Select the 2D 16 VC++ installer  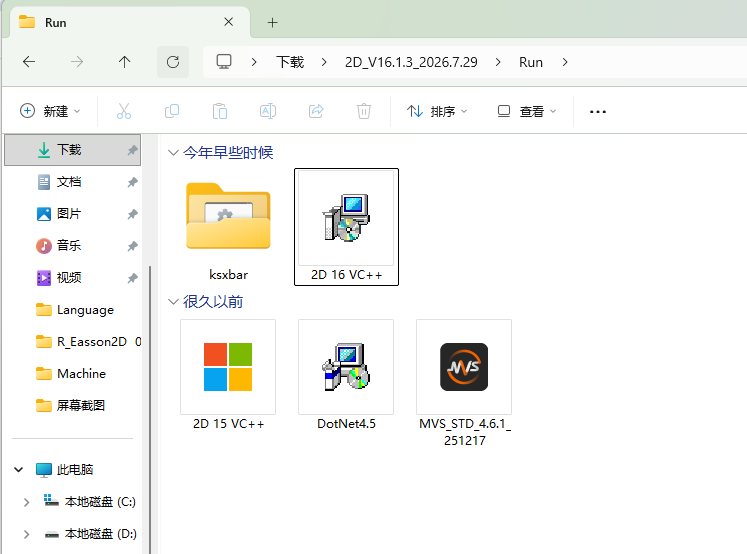(x=346, y=227)
